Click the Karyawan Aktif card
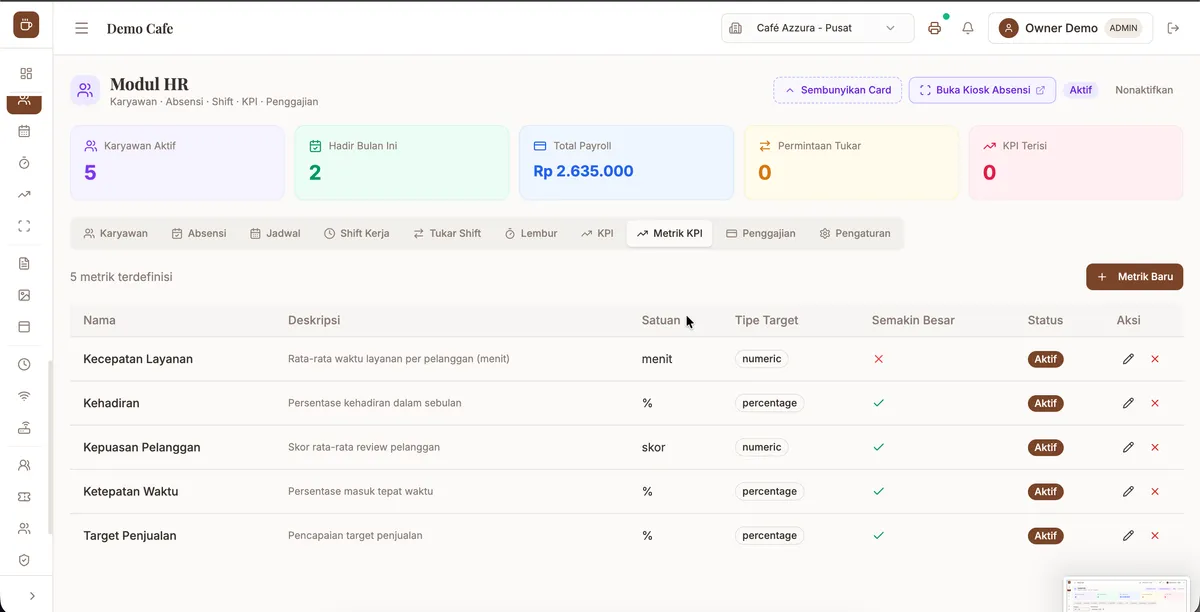The width and height of the screenshot is (1200, 612). pos(177,162)
